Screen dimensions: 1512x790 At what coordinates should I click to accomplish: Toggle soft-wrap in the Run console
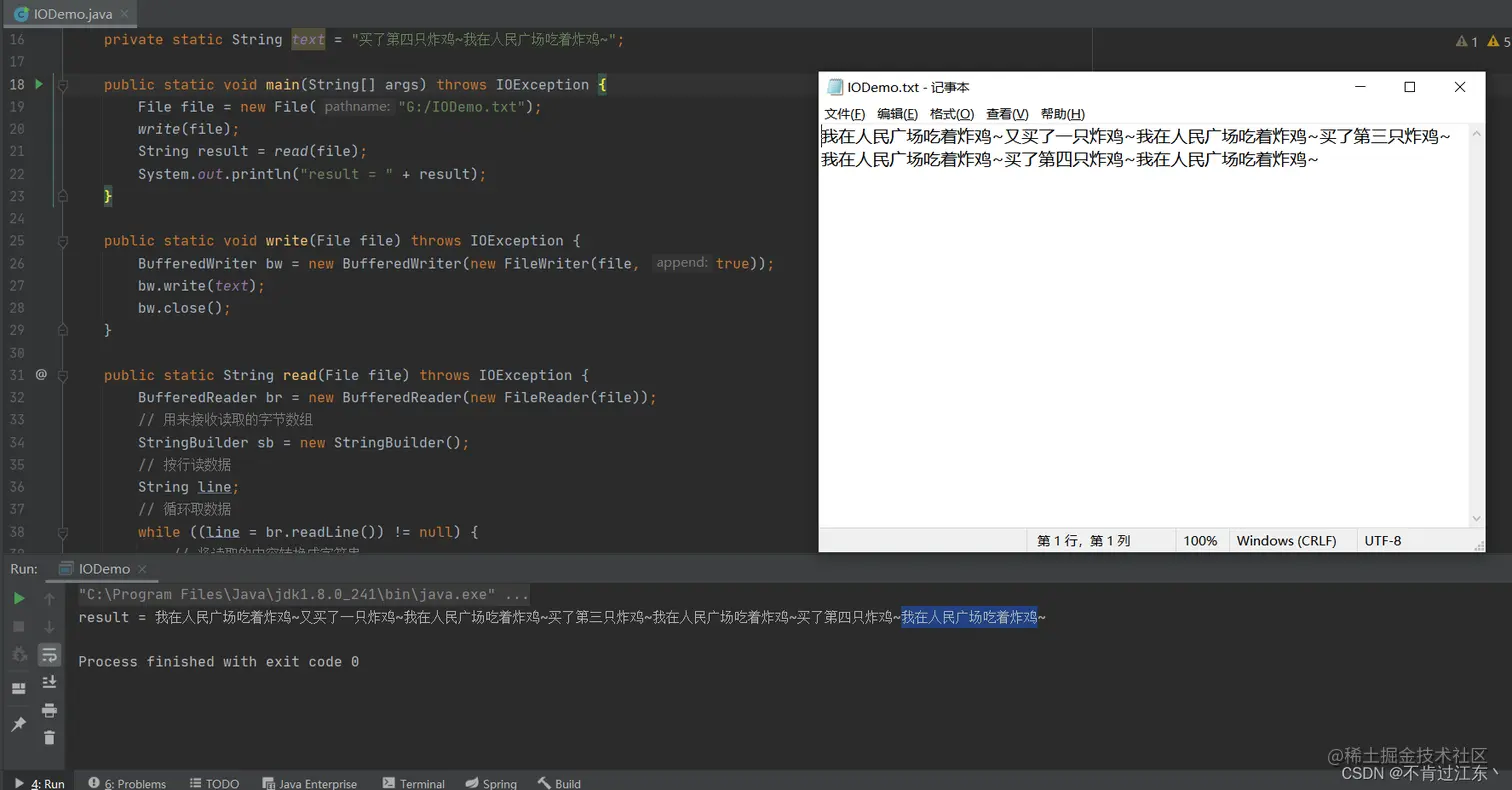49,654
